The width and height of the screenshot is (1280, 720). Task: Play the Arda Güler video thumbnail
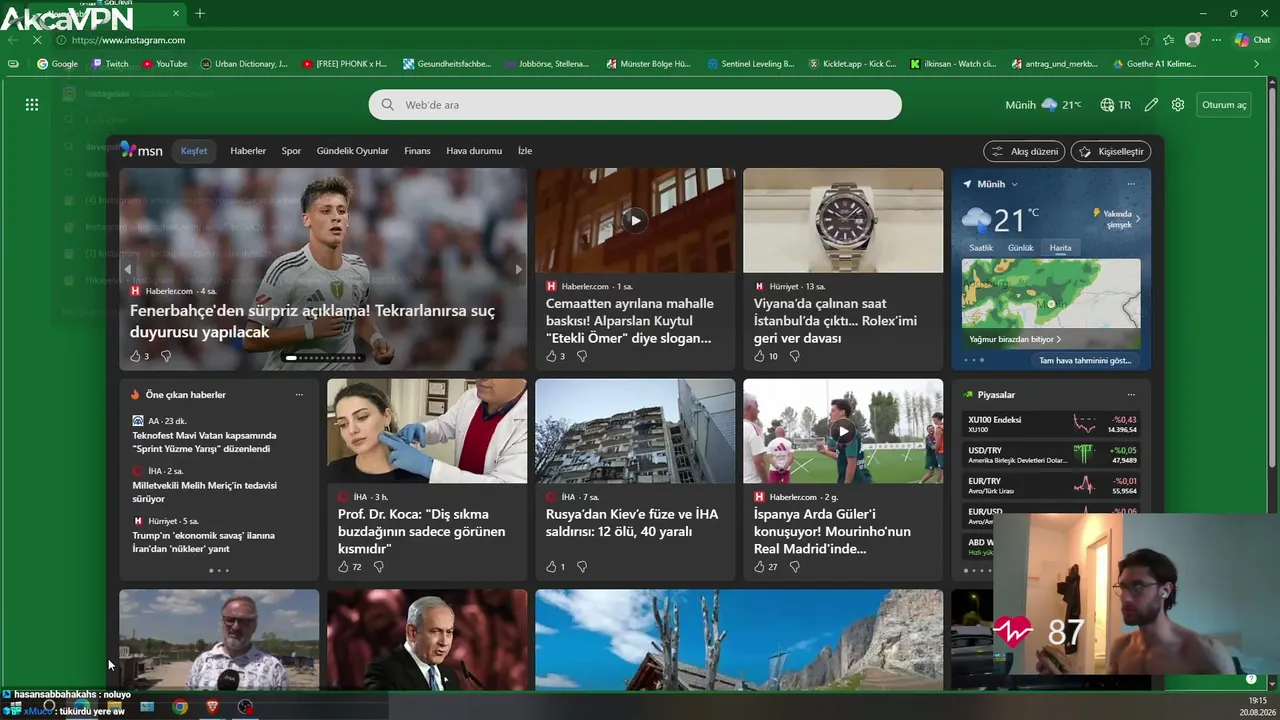click(x=843, y=432)
